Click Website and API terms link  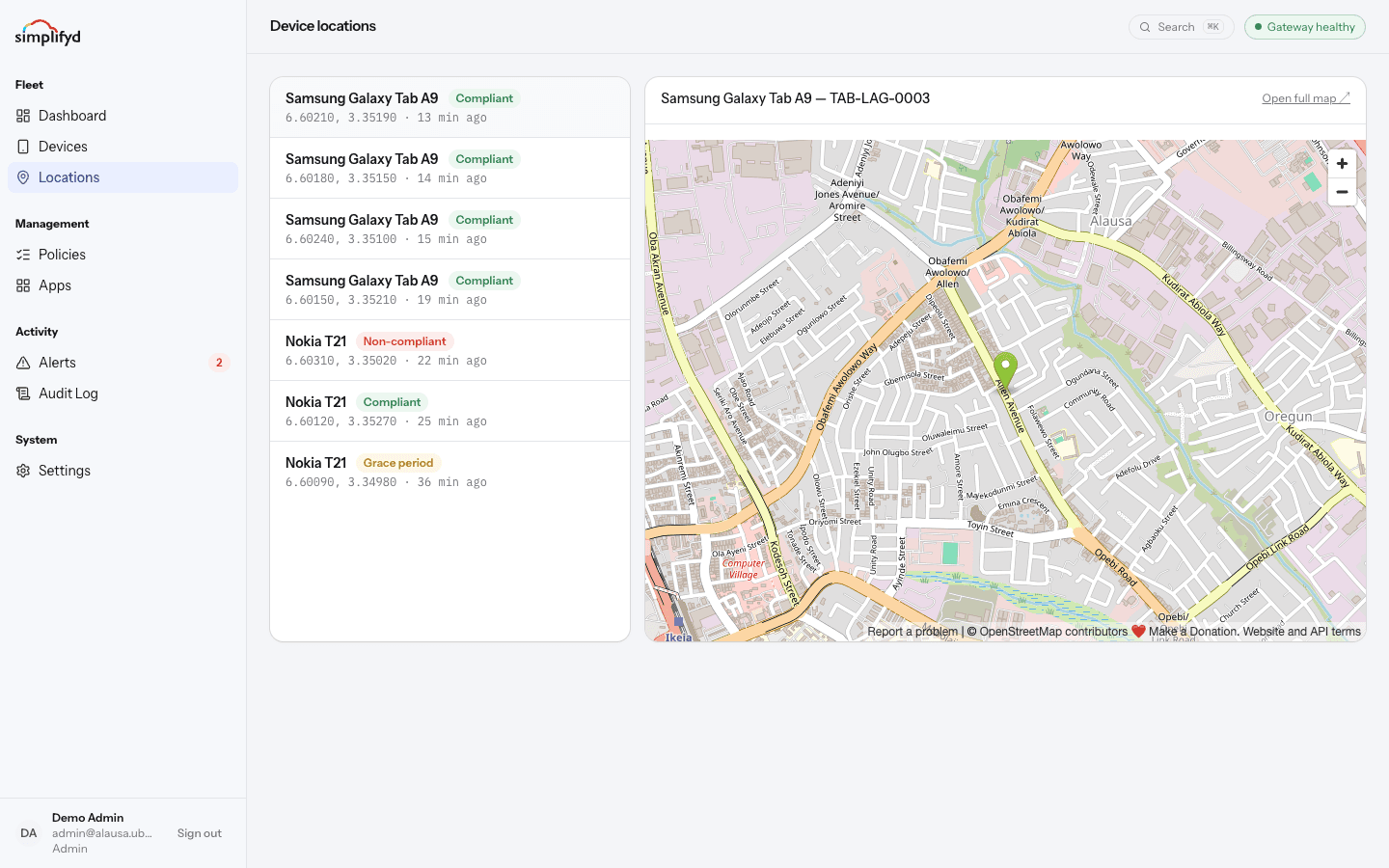[1301, 632]
